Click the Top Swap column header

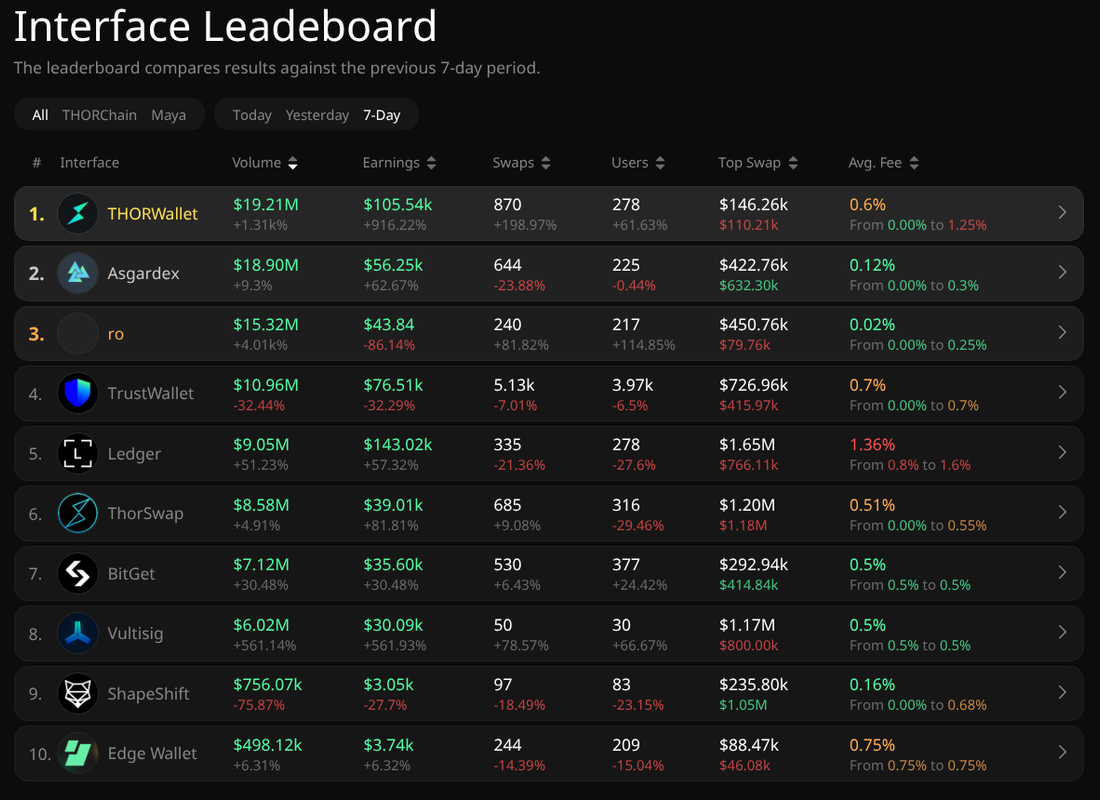[749, 163]
